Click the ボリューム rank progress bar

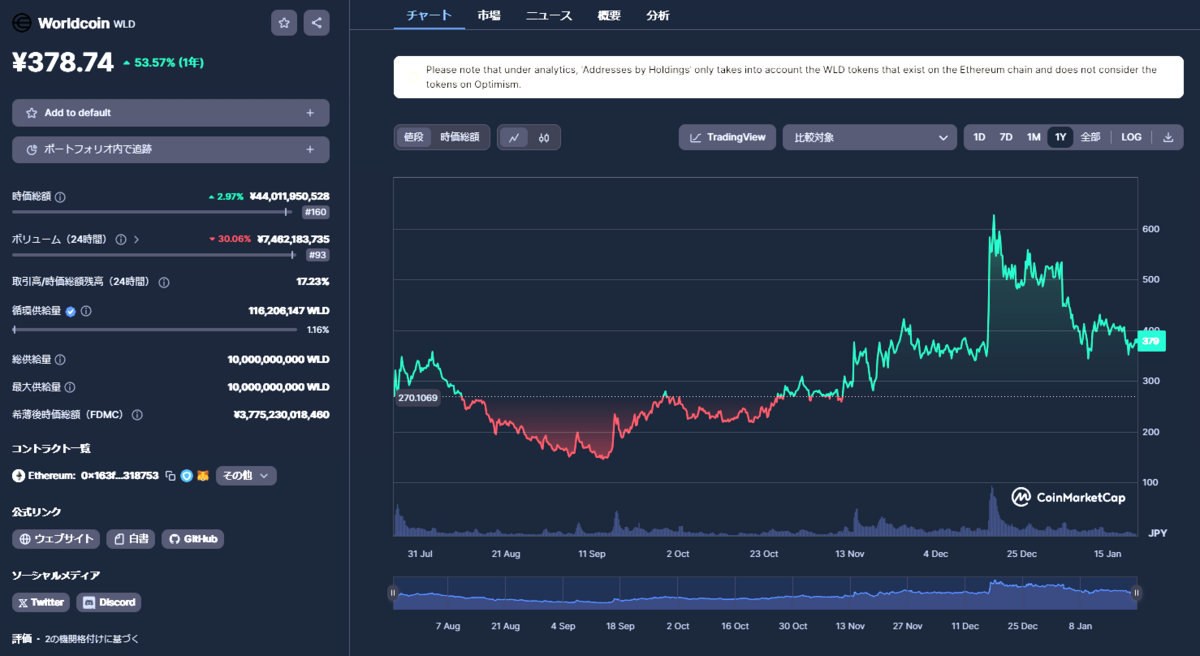[x=154, y=255]
